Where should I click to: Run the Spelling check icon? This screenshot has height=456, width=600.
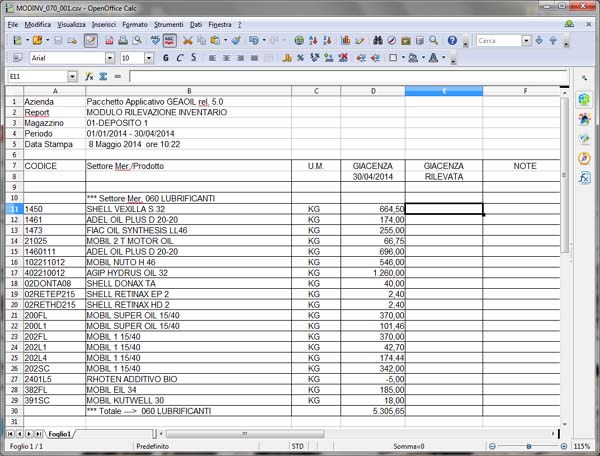coord(155,40)
